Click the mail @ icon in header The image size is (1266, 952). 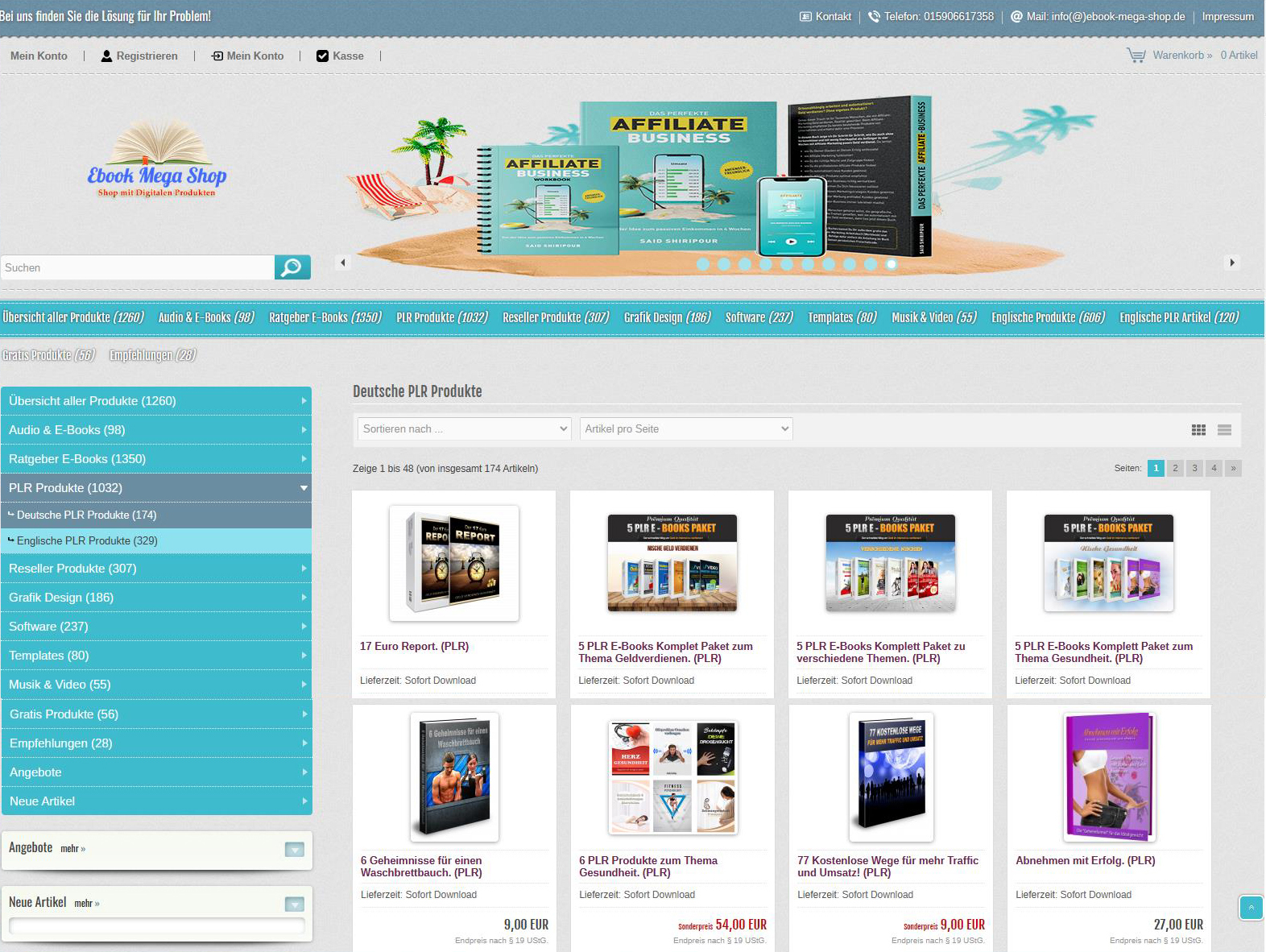pyautogui.click(x=1016, y=17)
